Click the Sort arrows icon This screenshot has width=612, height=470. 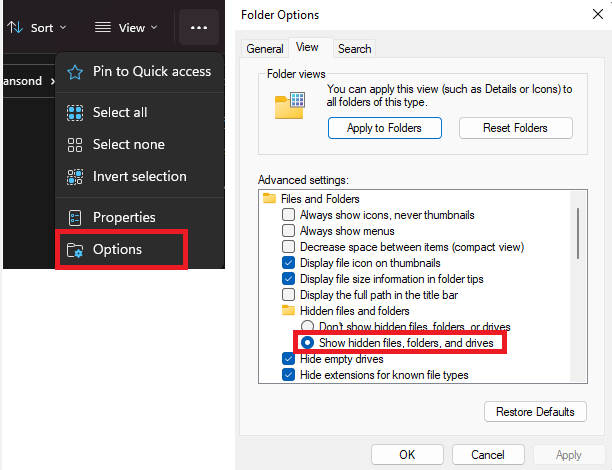[15, 27]
